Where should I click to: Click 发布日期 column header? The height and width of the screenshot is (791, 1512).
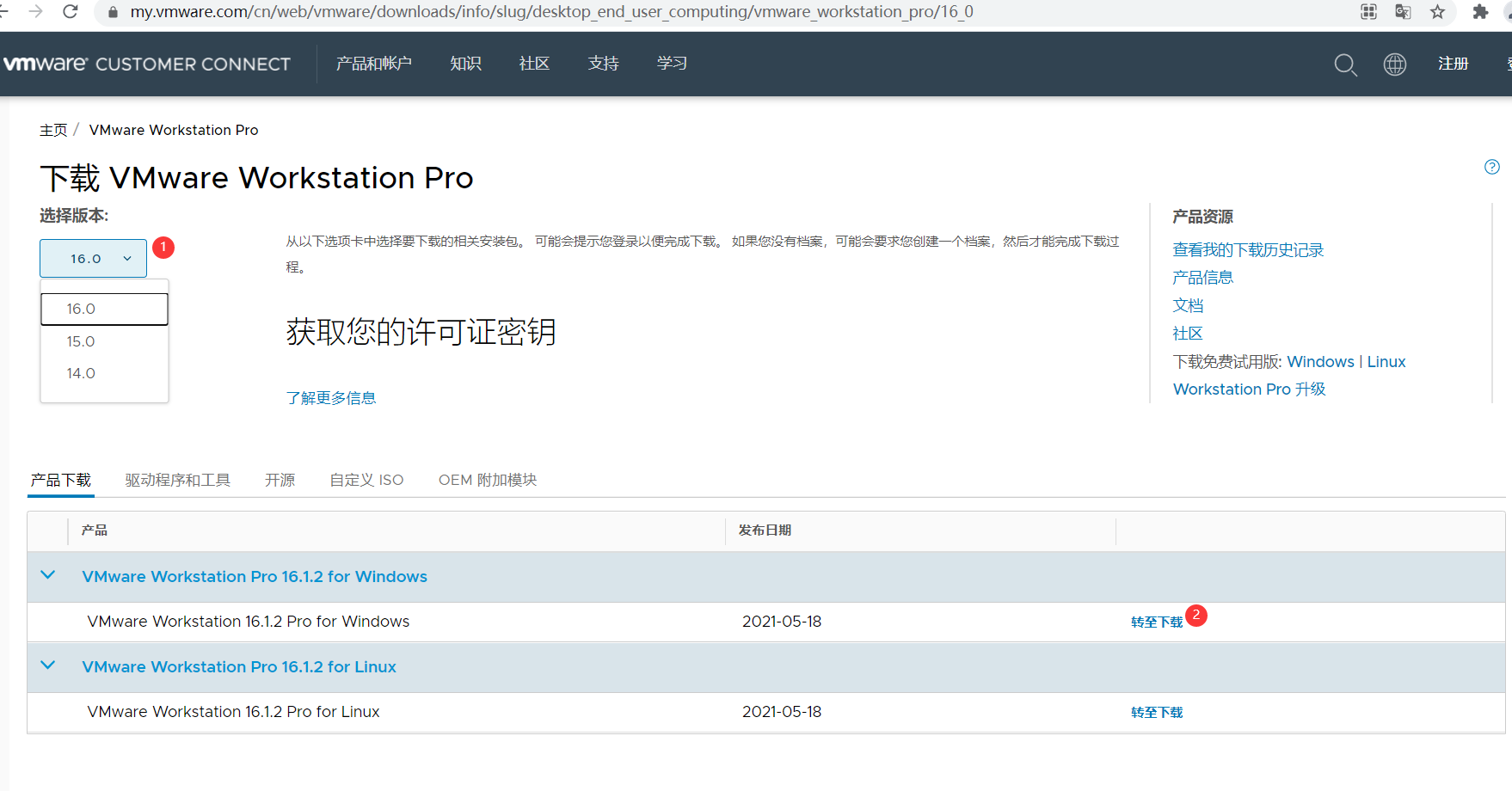pos(765,530)
